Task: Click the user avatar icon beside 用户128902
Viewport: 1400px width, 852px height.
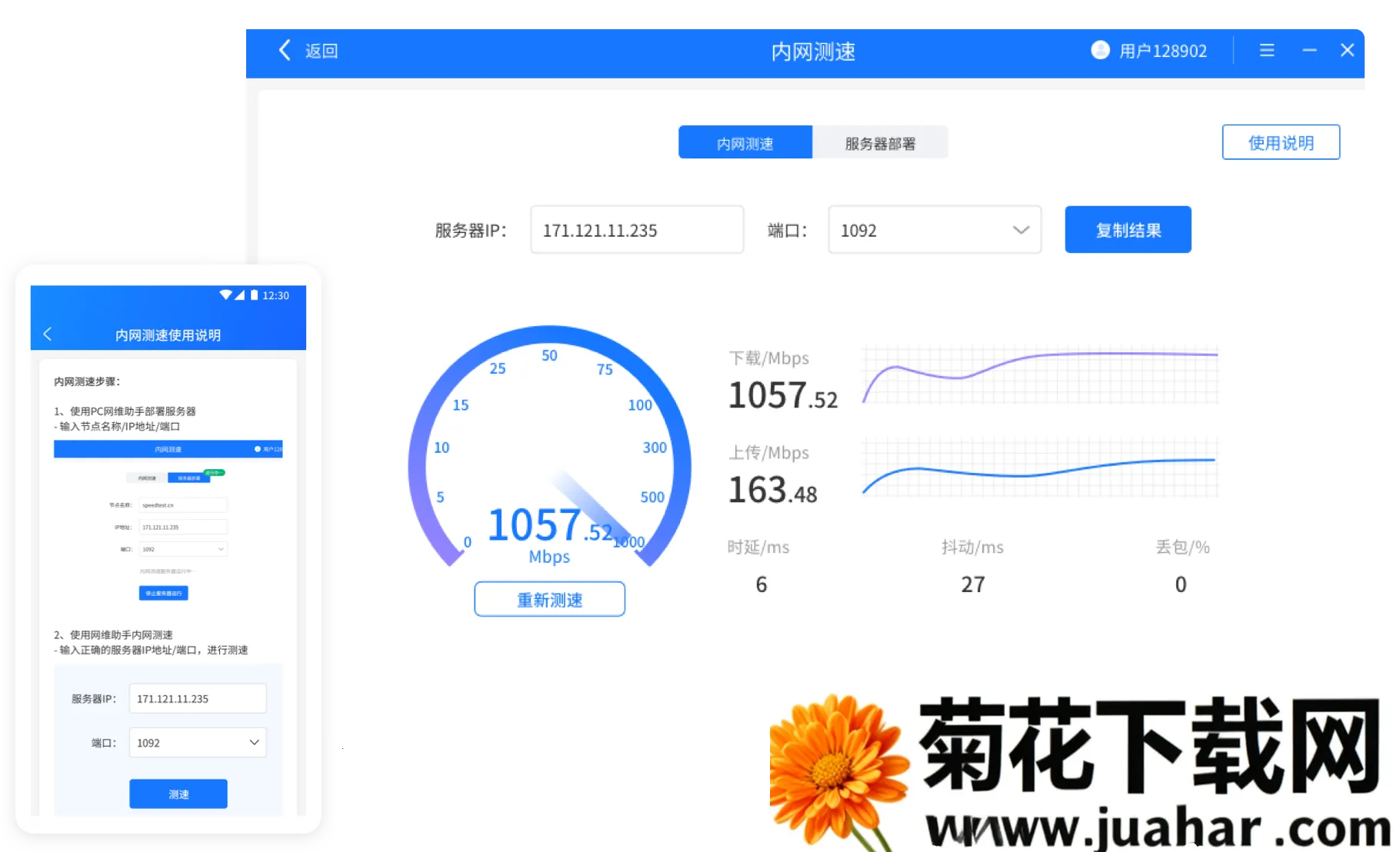Action: pyautogui.click(x=1100, y=51)
